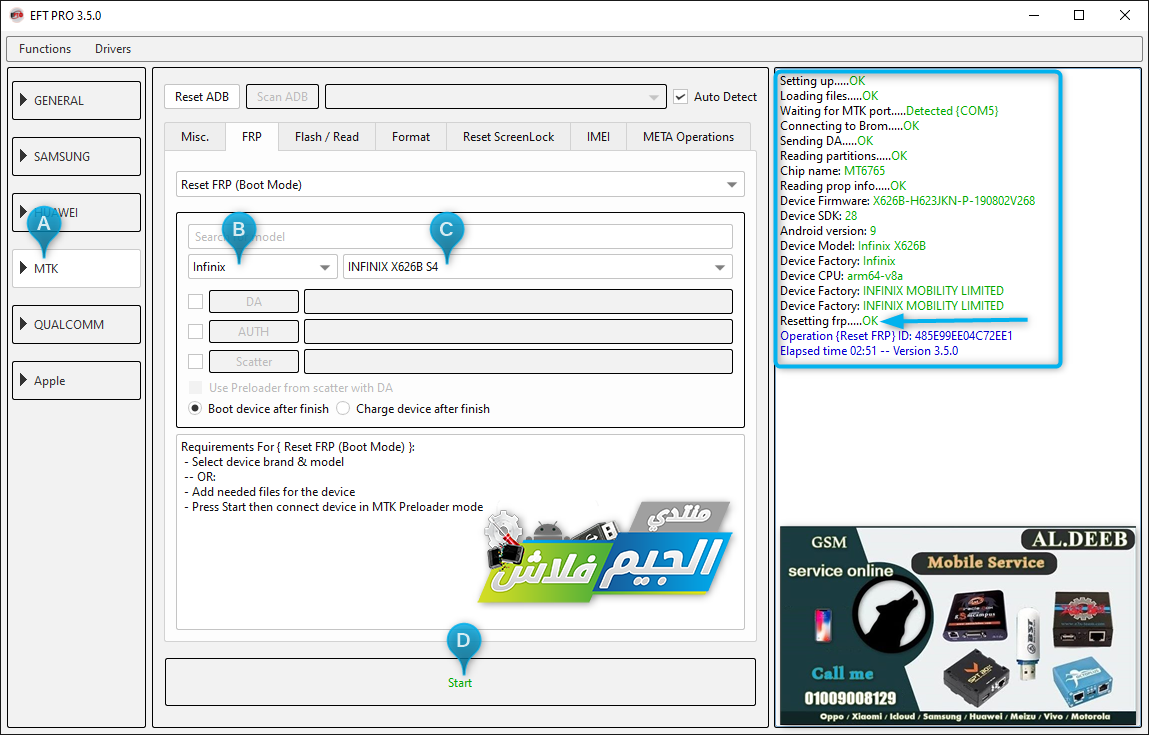Viewport: 1149px width, 735px height.
Task: Toggle the Scatter checkbox
Action: pyautogui.click(x=196, y=361)
